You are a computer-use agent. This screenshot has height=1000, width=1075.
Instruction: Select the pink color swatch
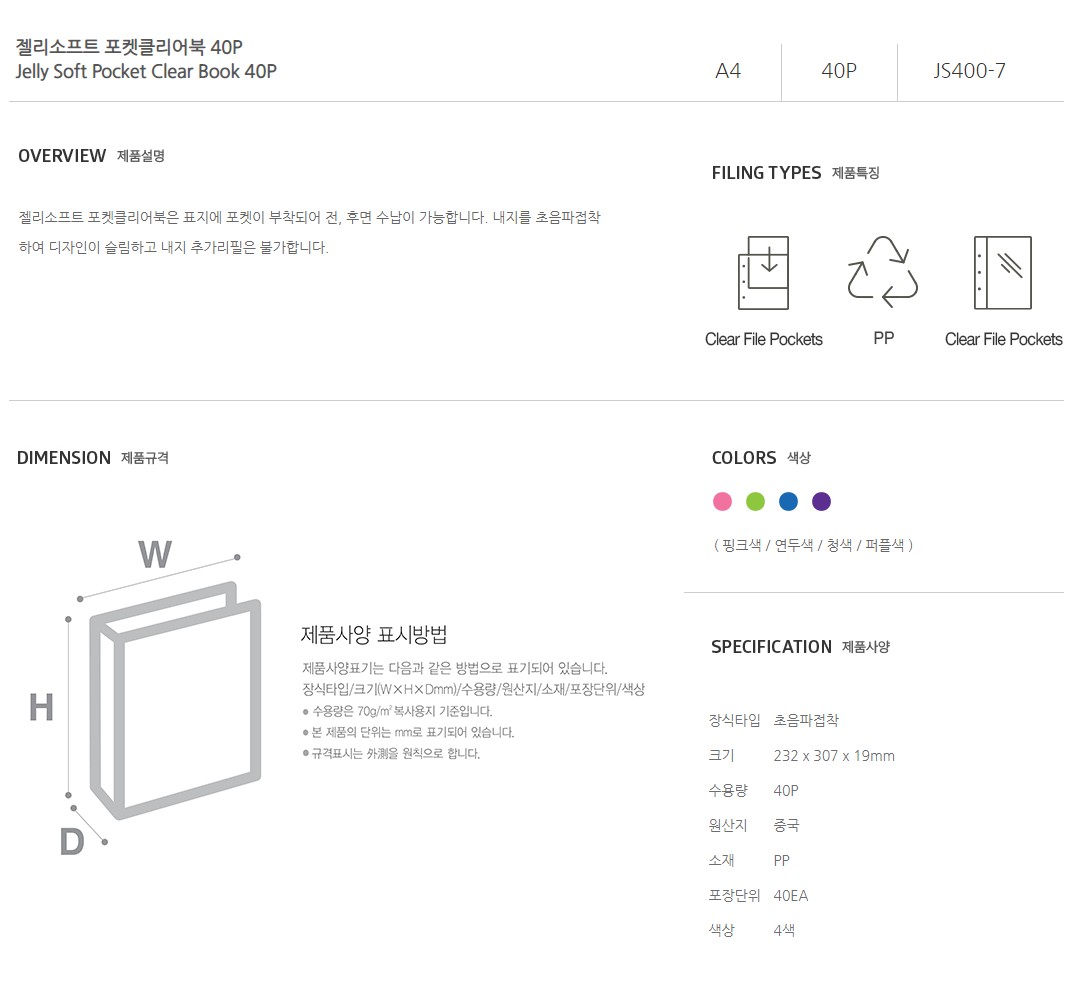click(722, 501)
